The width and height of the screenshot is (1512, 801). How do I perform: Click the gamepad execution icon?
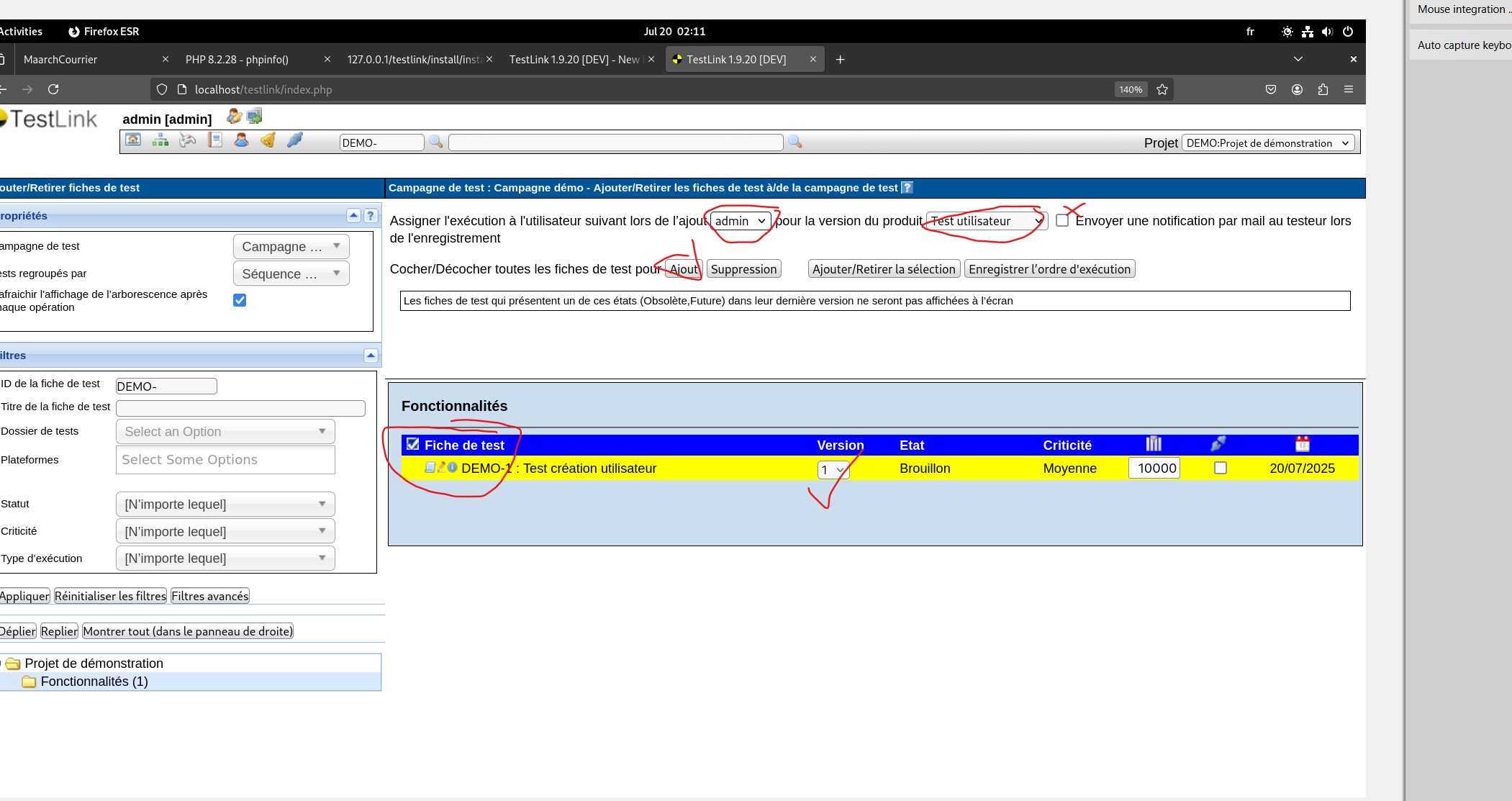[x=187, y=140]
